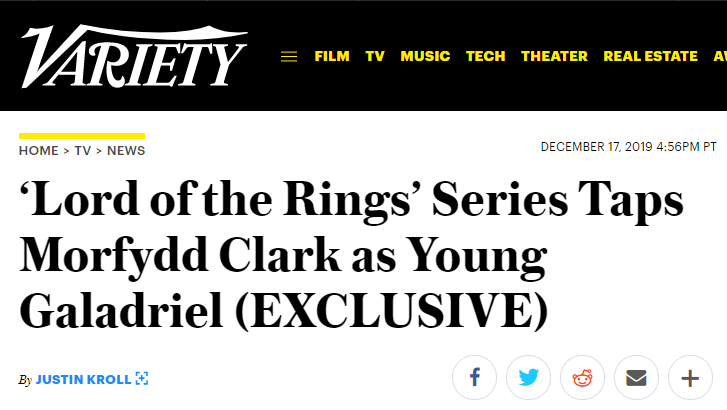Open the REAL ESTATE nav section

click(650, 56)
